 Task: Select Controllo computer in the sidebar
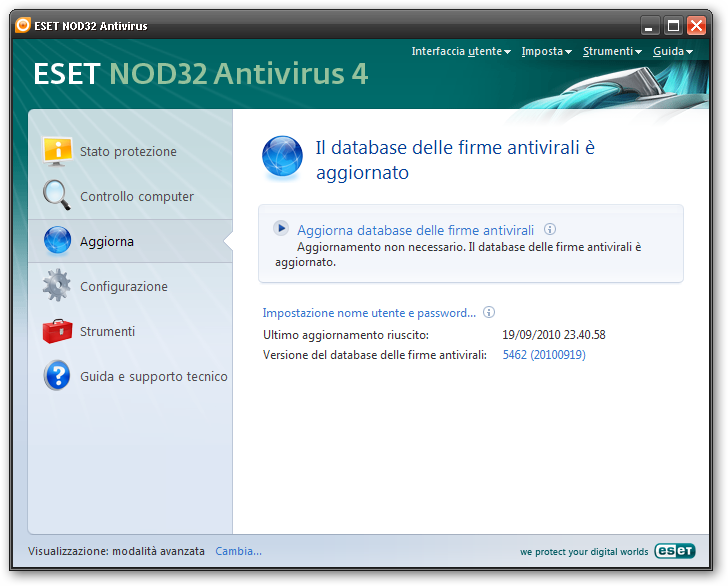[x=137, y=196]
